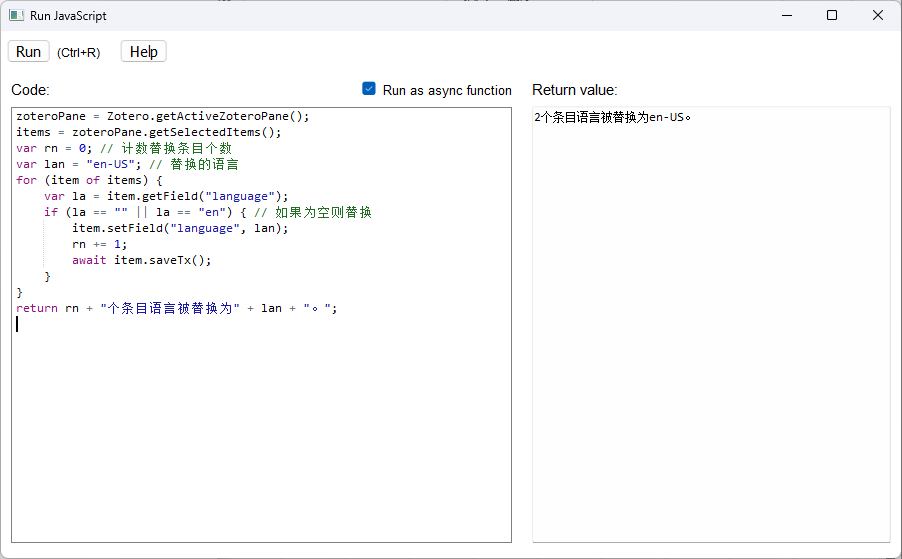Click the Run button
The width and height of the screenshot is (902, 559).
point(28,52)
